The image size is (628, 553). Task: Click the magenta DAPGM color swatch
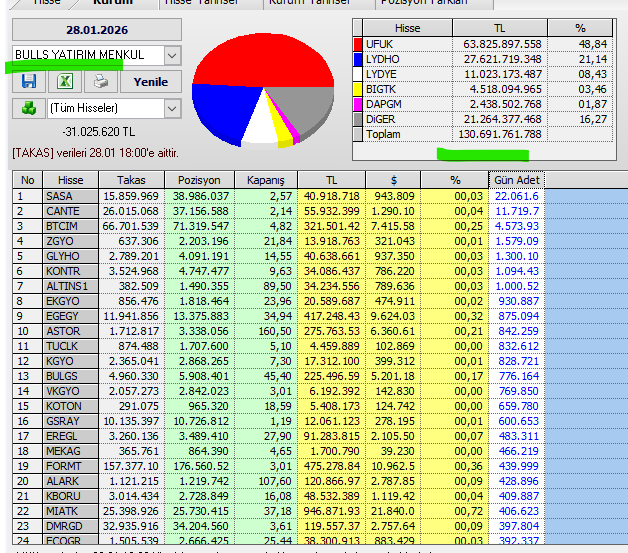coord(358,104)
